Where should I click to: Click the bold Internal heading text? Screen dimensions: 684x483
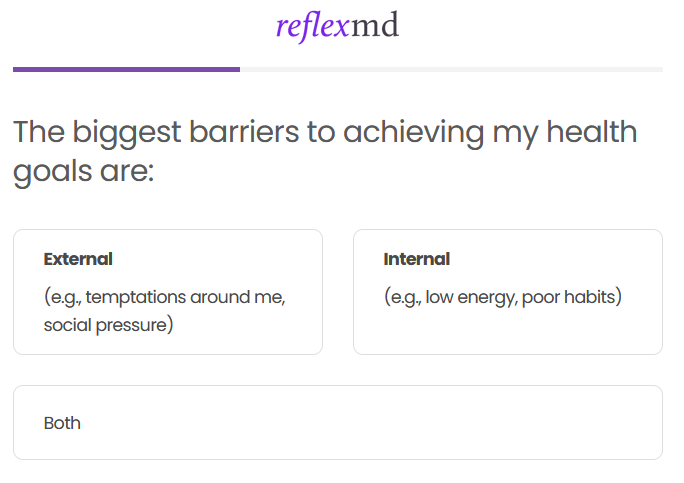tap(417, 259)
